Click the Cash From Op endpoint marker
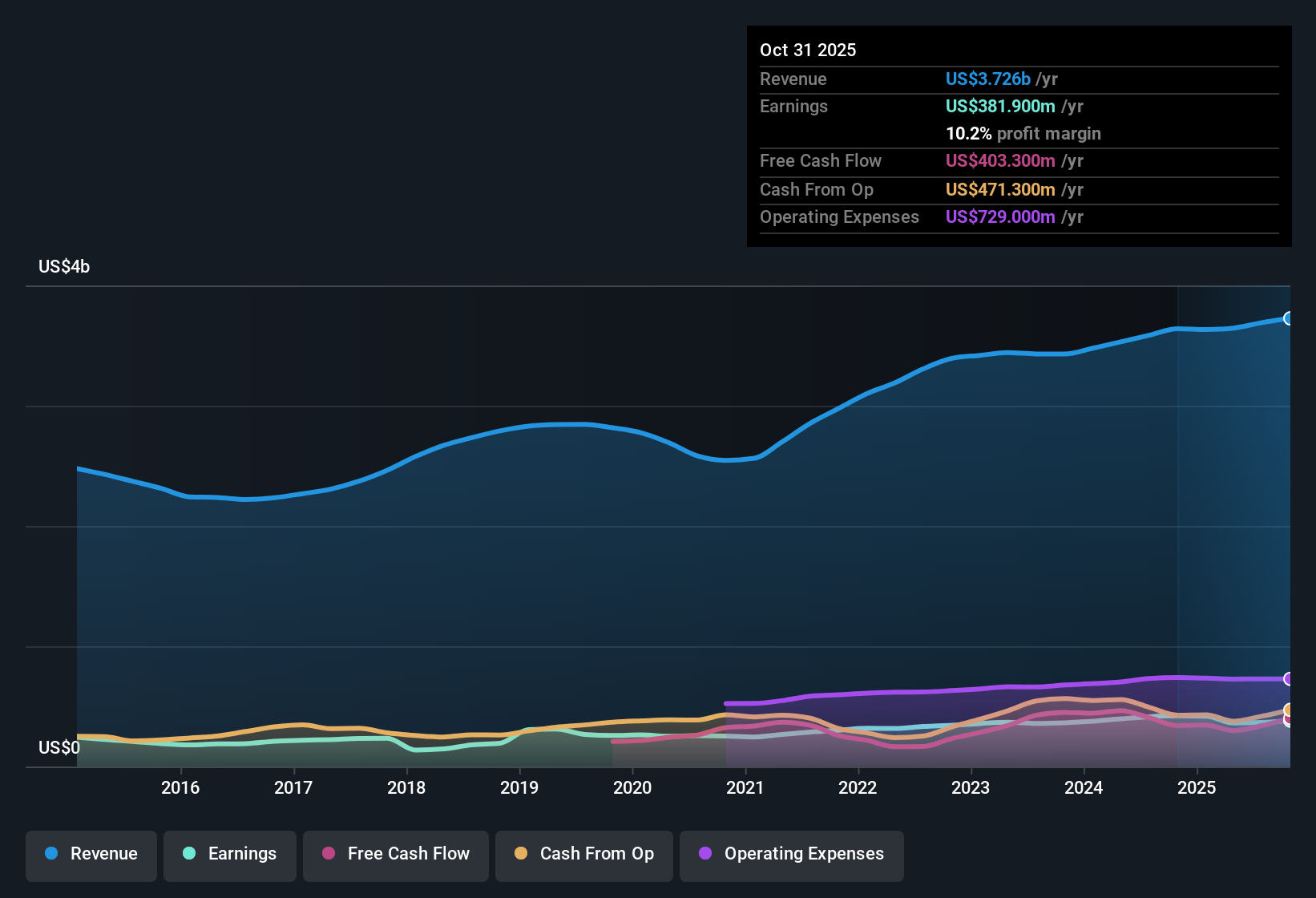1316x898 pixels. point(1288,710)
